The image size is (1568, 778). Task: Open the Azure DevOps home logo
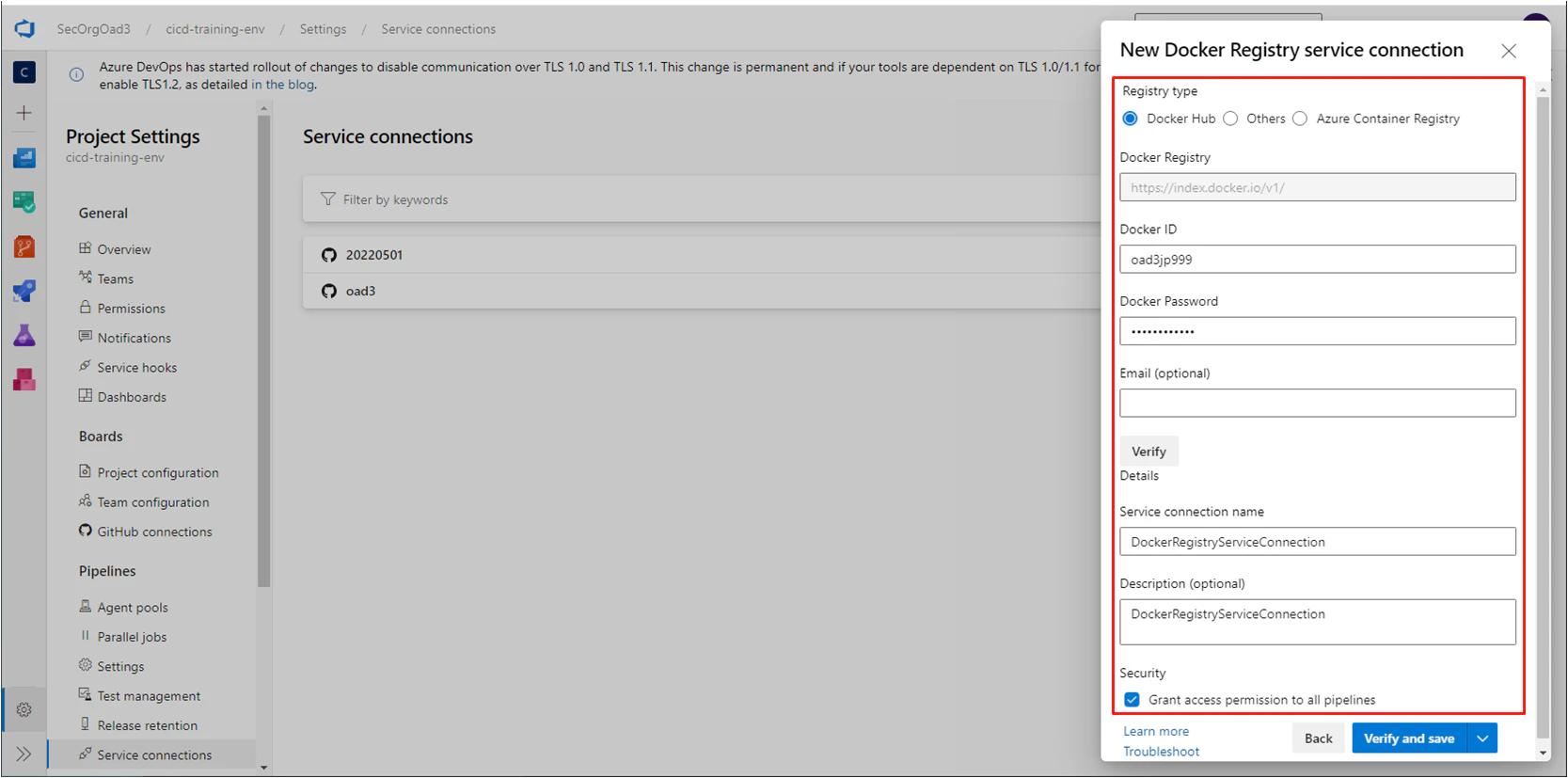click(x=24, y=29)
